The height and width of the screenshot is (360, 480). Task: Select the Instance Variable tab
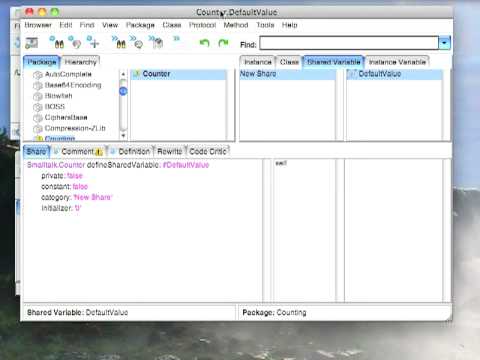coord(397,62)
